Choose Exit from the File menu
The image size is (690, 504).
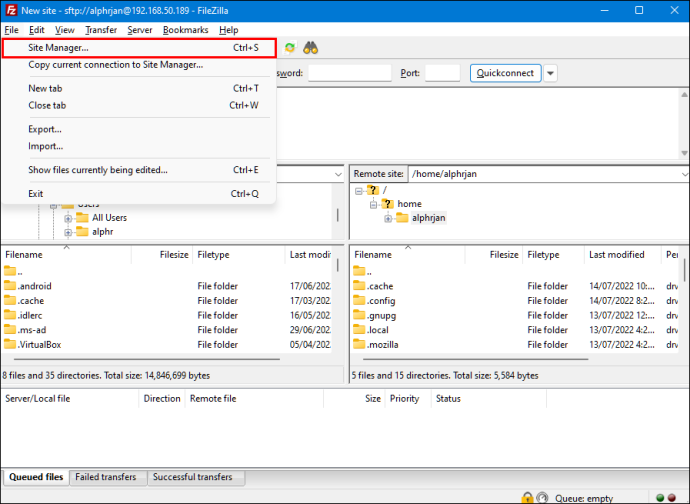click(x=139, y=194)
